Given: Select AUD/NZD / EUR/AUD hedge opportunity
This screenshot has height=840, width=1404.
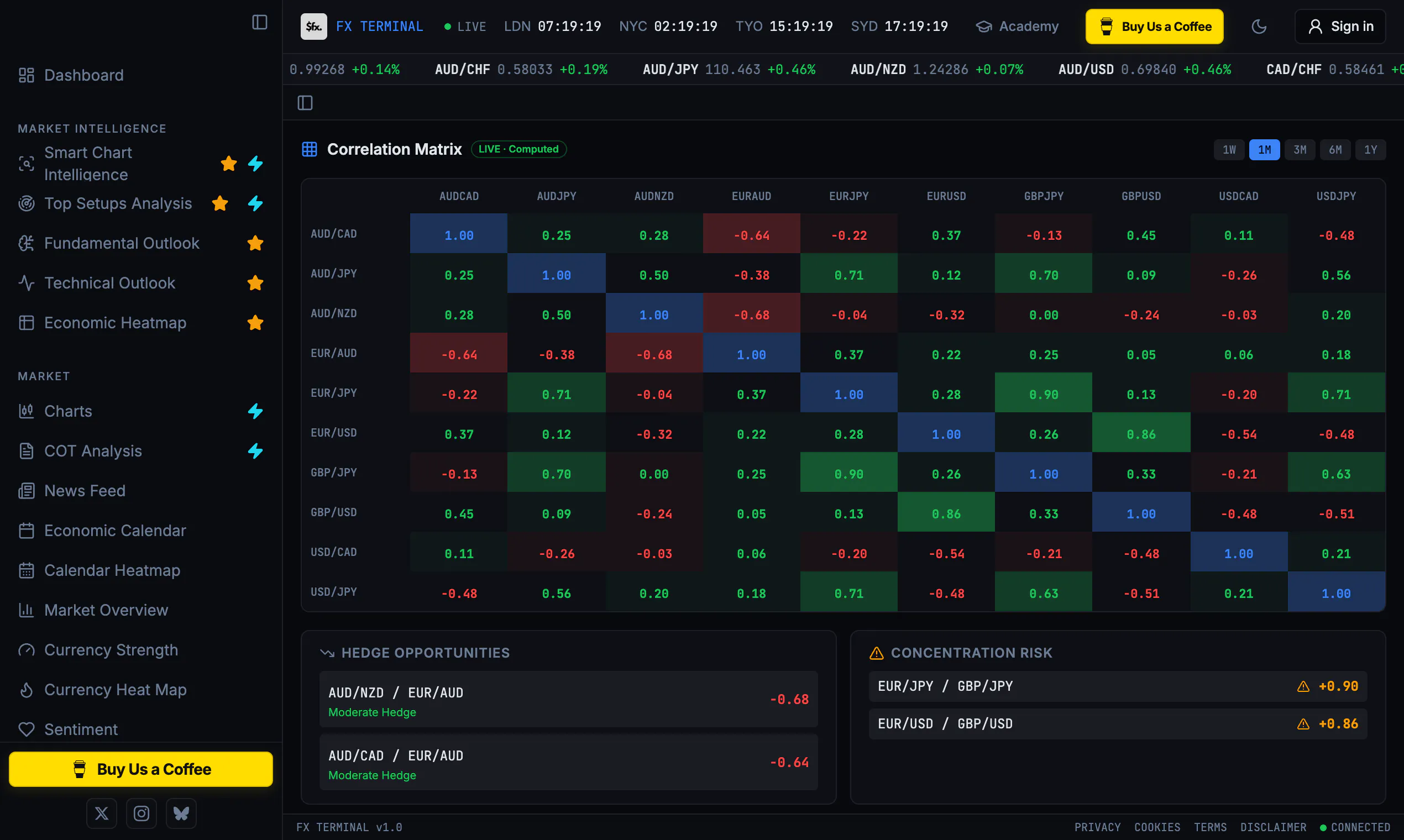Looking at the screenshot, I should tap(568, 699).
